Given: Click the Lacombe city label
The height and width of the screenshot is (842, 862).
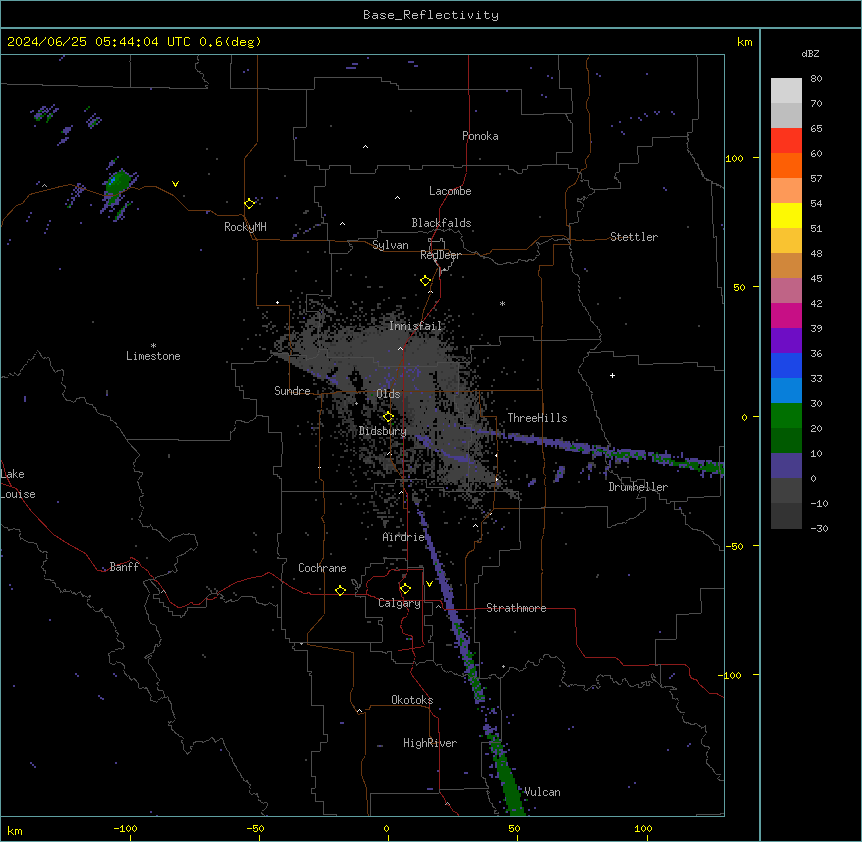Looking at the screenshot, I should point(450,191).
